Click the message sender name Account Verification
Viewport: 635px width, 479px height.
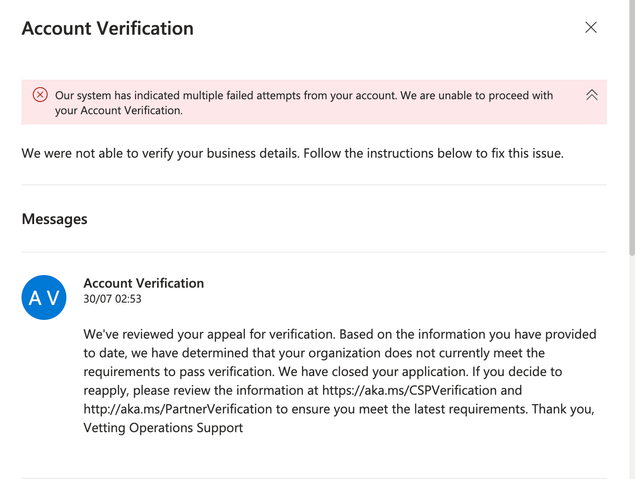coord(143,283)
